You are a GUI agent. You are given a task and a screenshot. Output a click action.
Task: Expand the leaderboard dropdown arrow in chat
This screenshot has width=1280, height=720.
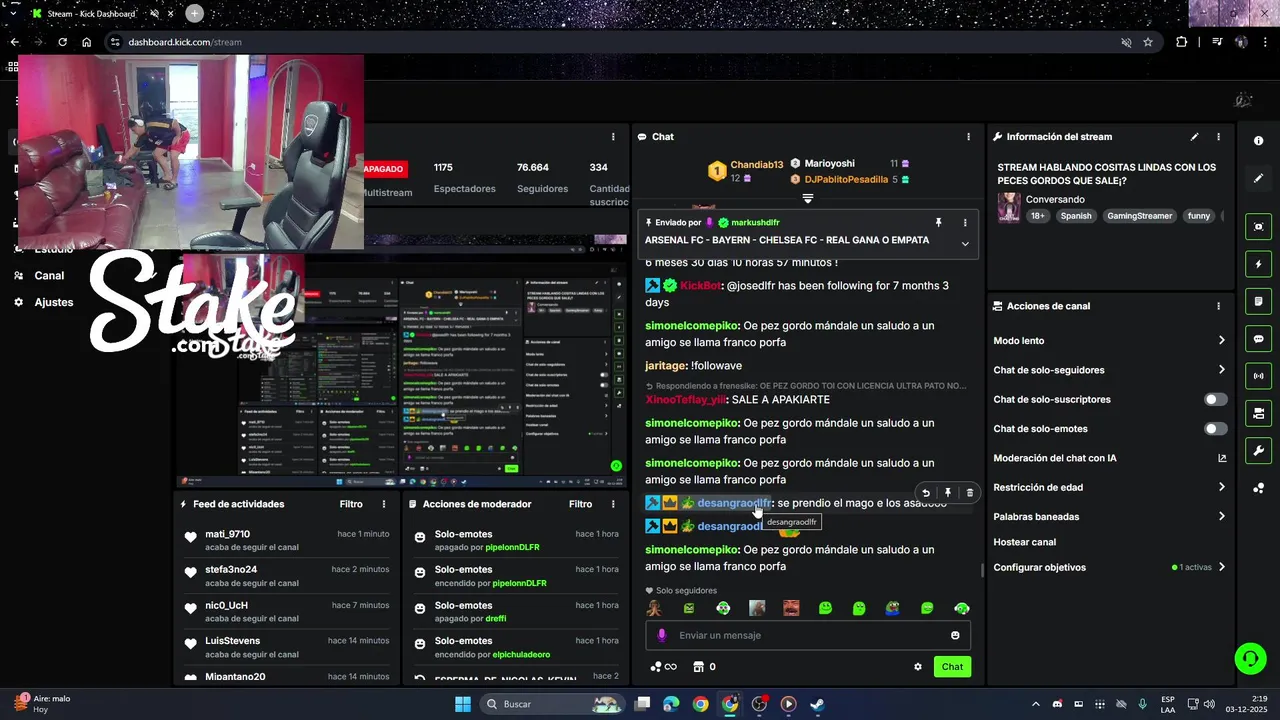point(808,198)
